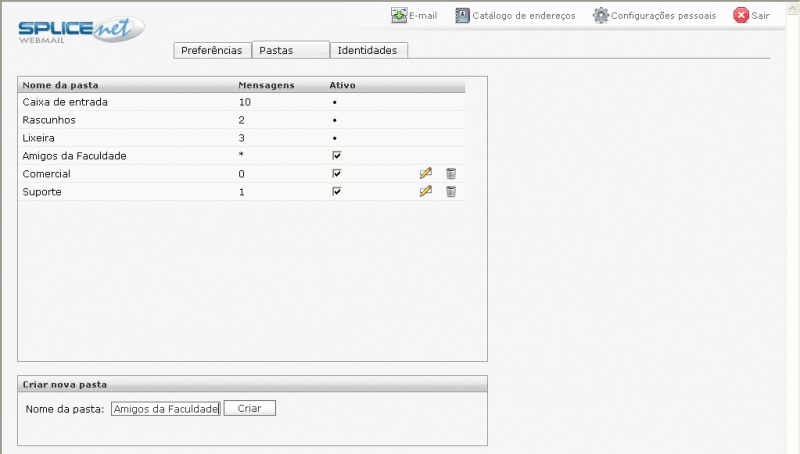Select the Comercial folder name
Screen dimensions: 800x454
click(x=46, y=174)
